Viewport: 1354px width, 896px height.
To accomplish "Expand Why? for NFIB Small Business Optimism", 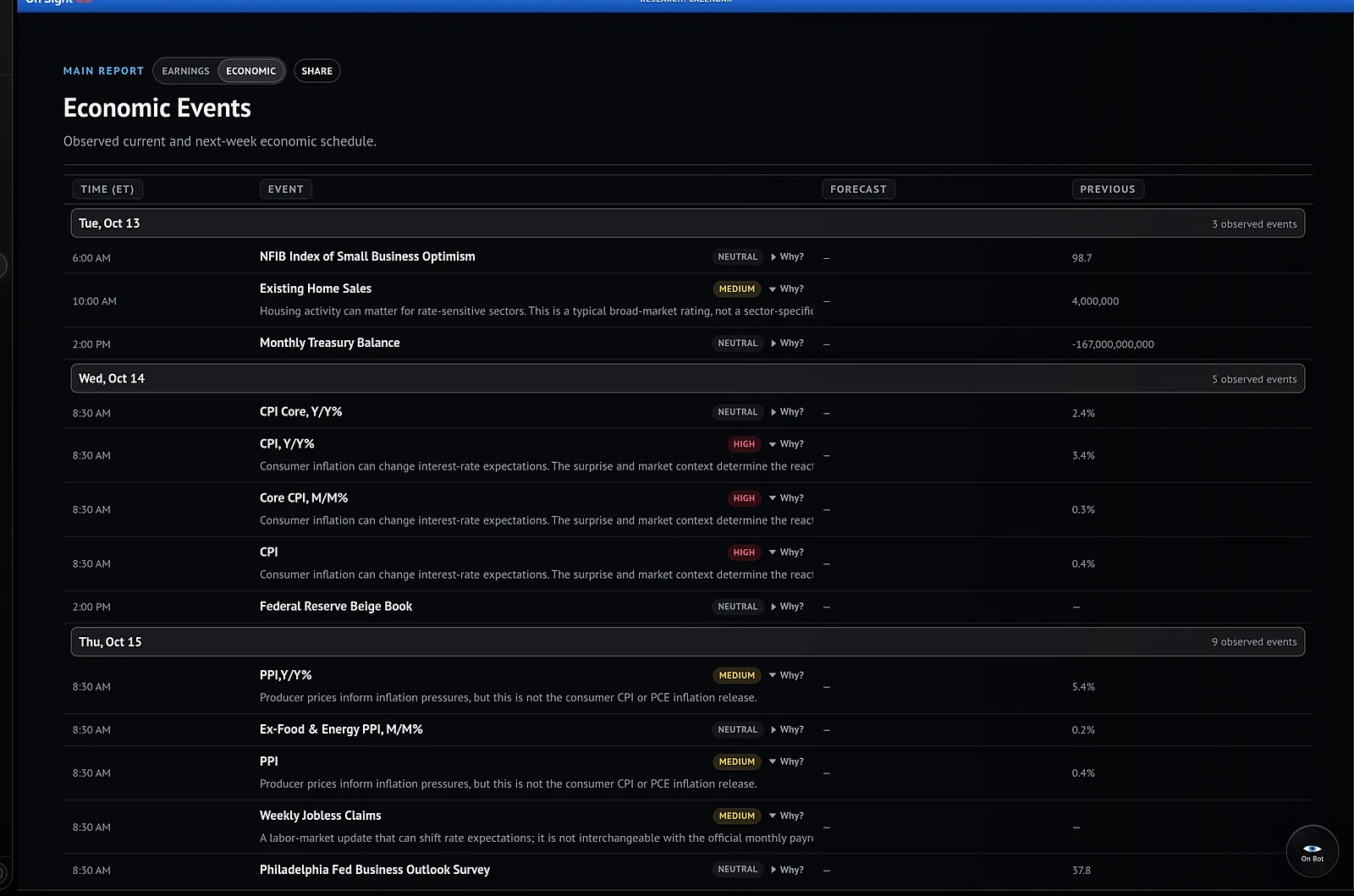I will pos(787,257).
